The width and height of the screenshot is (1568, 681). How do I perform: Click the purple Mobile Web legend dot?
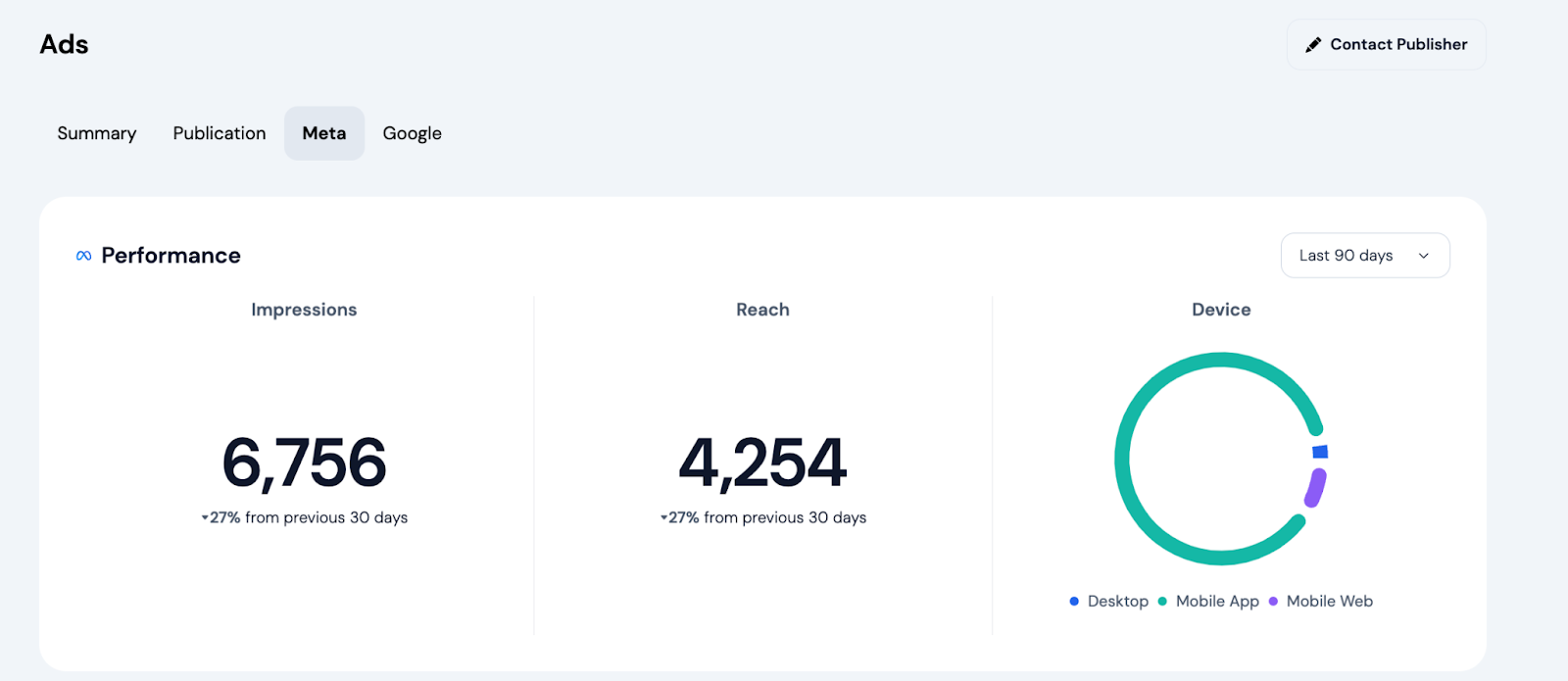1273,602
